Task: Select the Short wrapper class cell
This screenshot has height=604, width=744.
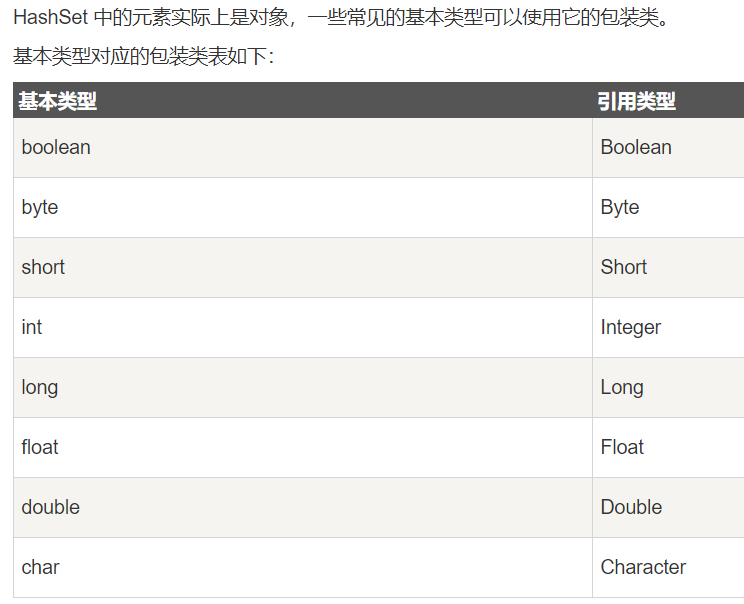Action: click(668, 268)
